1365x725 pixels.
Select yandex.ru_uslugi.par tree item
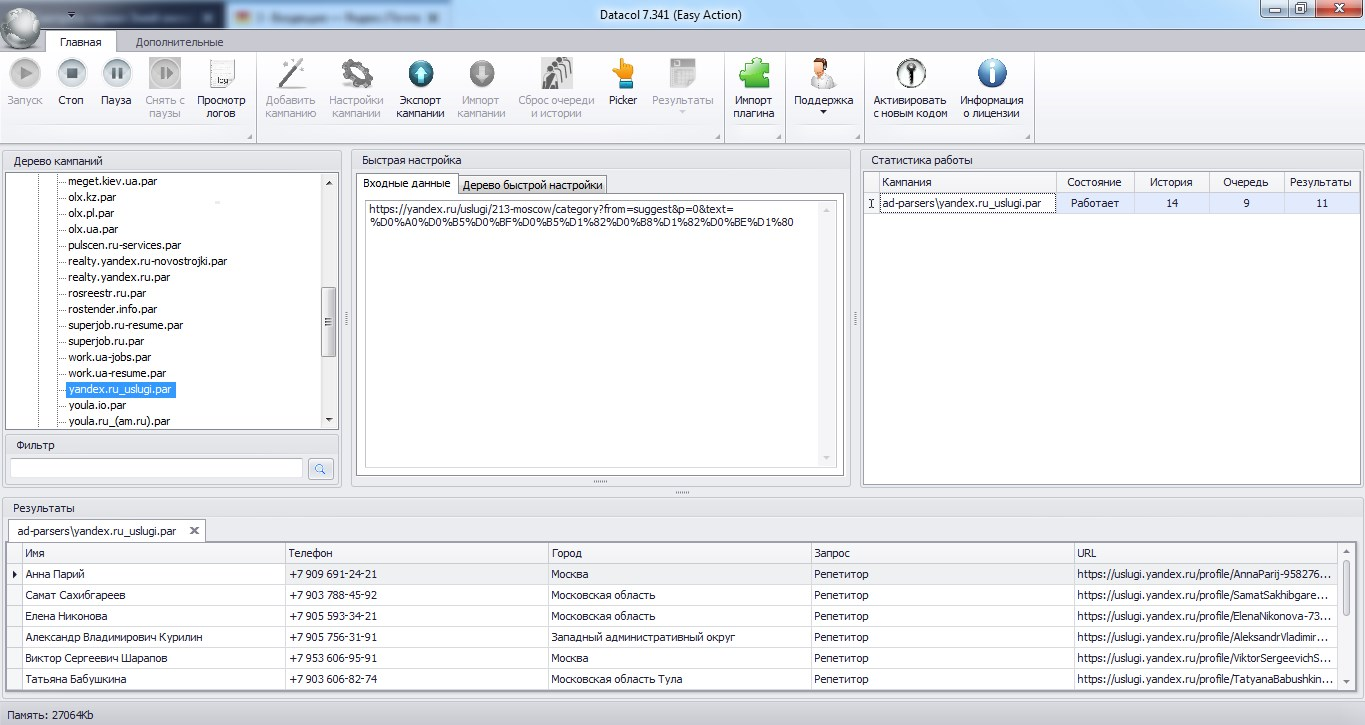tap(121, 389)
